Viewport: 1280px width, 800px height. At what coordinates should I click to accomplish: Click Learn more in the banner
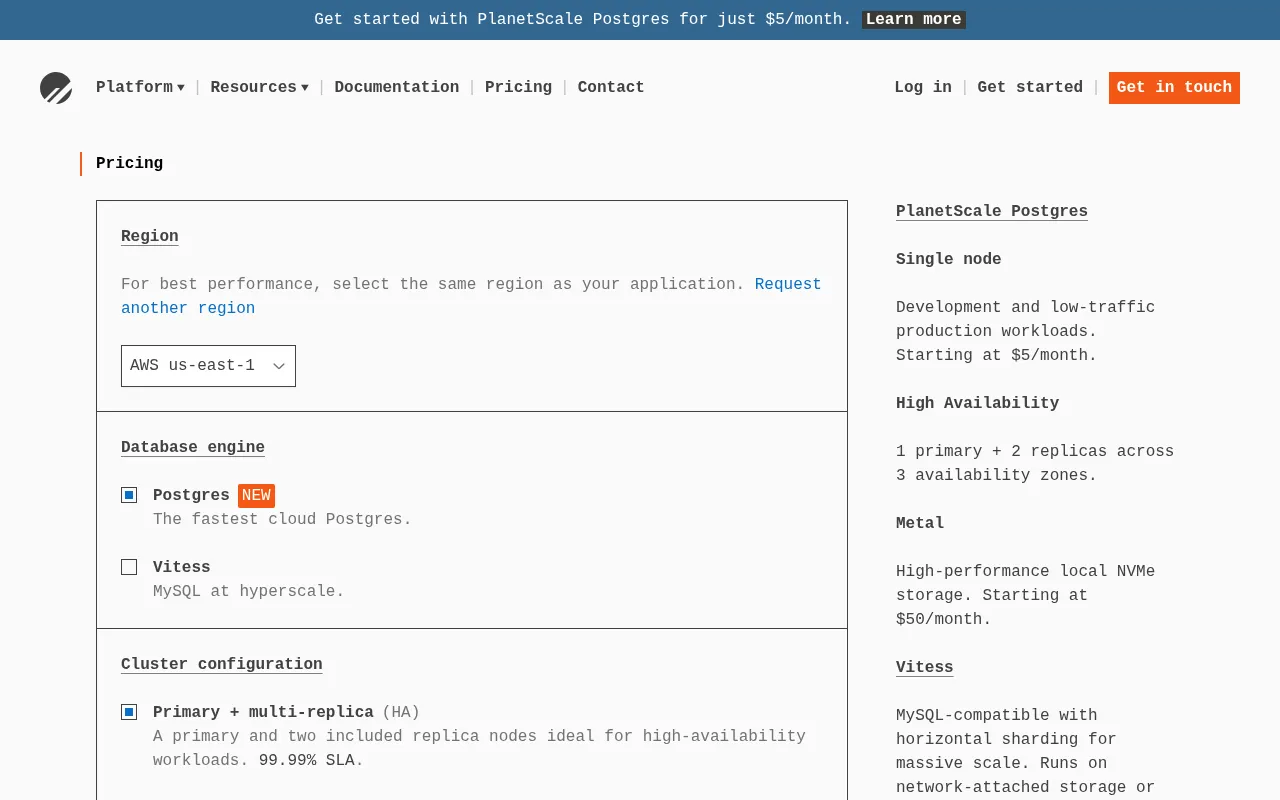coord(914,20)
